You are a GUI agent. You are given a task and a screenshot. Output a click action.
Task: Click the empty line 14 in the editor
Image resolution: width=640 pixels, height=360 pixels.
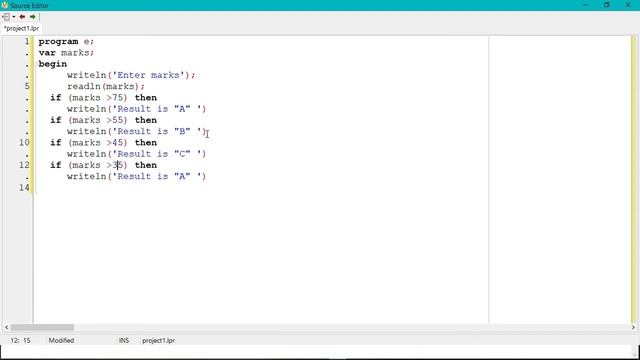pyautogui.click(x=261, y=187)
